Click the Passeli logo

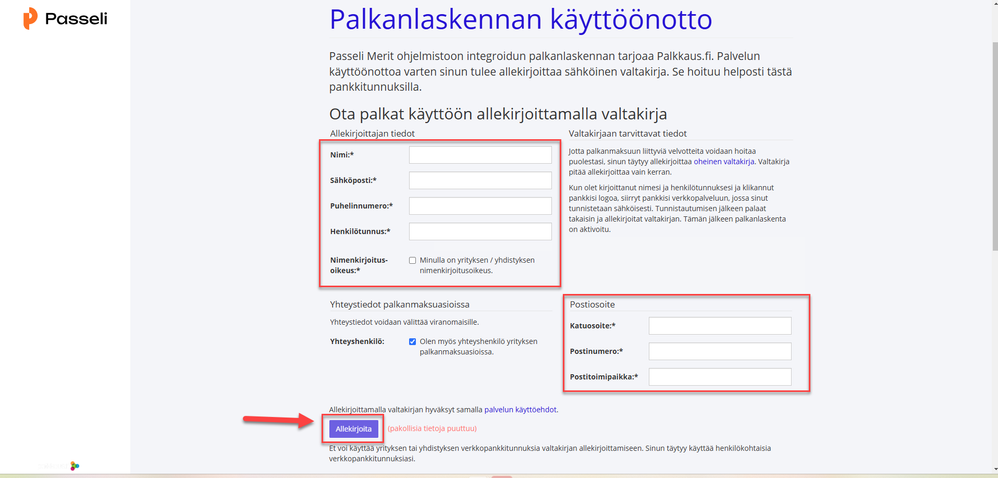pyautogui.click(x=65, y=19)
